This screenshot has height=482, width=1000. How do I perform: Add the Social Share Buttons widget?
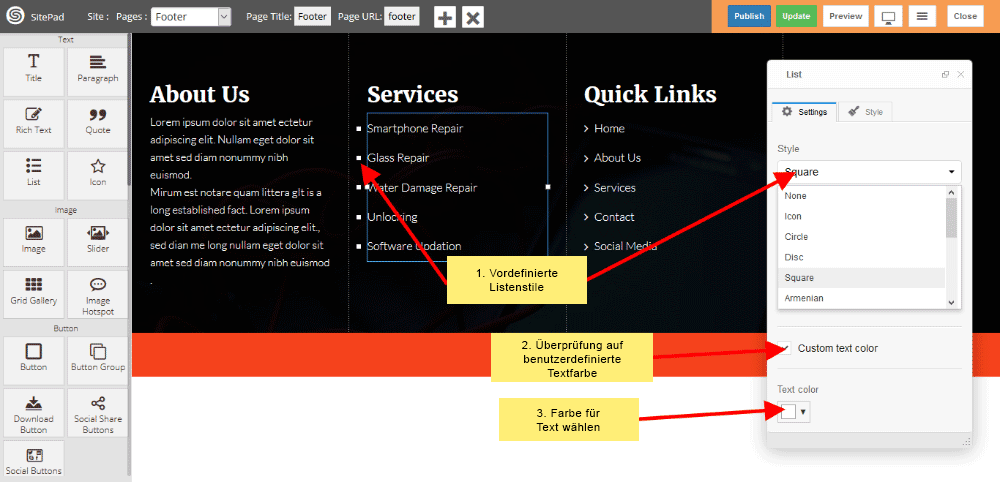(98, 413)
